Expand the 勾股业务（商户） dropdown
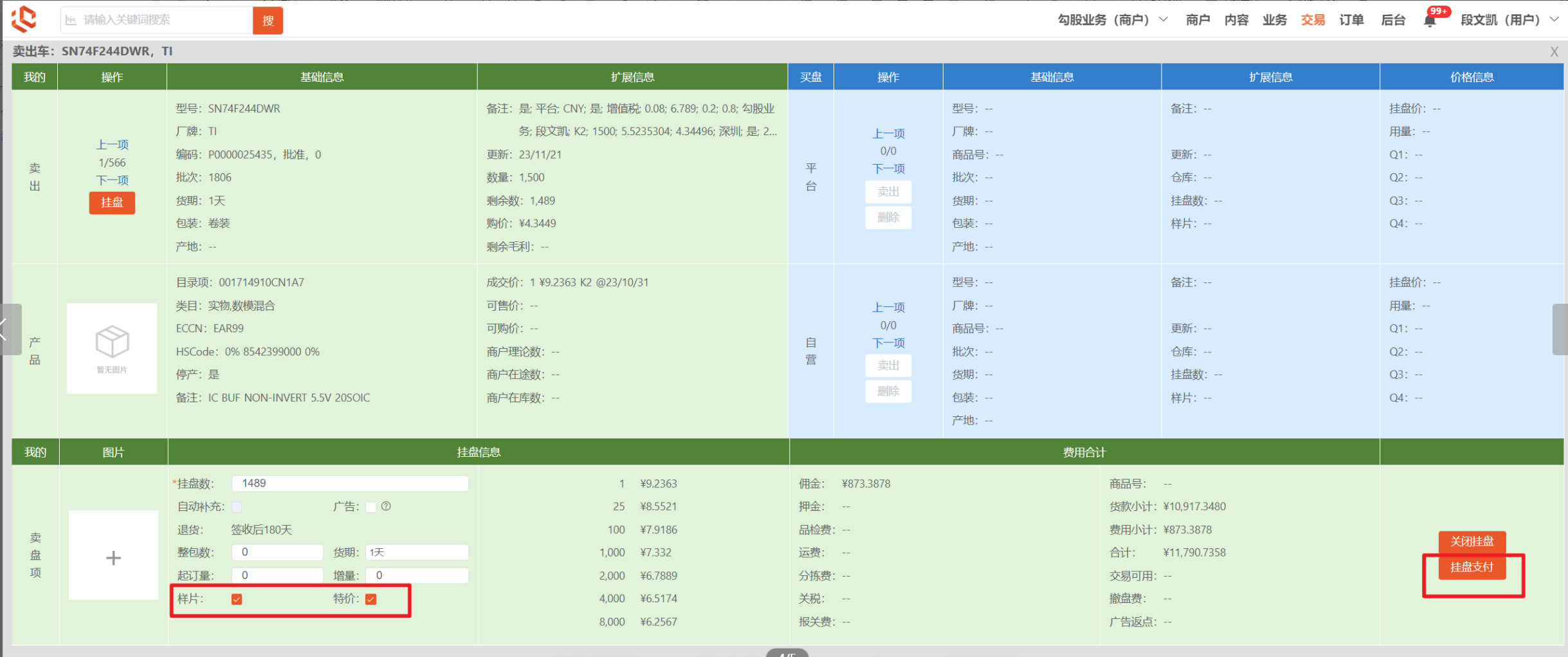1568x657 pixels. tap(1113, 20)
